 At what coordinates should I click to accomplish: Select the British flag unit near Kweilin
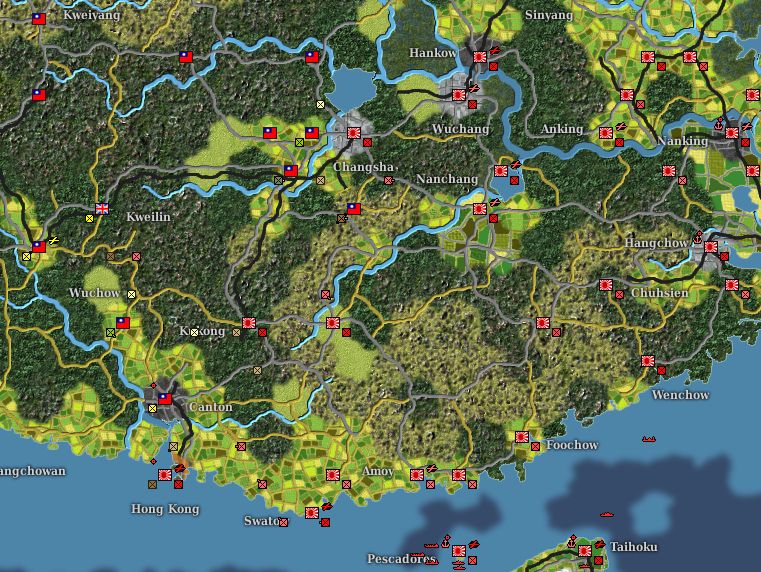[102, 209]
